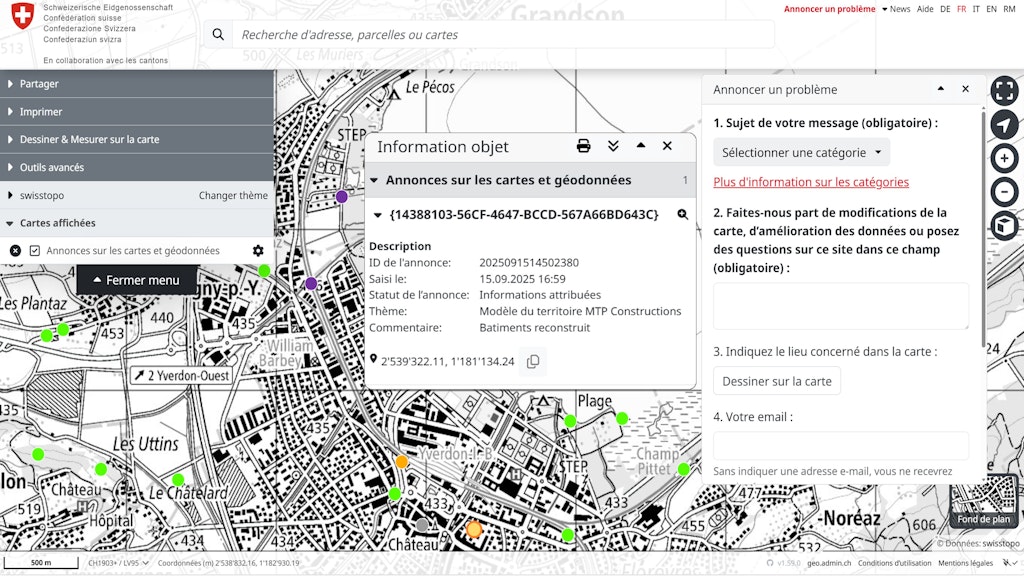Viewport: 1024px width, 576px height.
Task: Zoom to the feature using the magnifier icon
Action: (682, 214)
